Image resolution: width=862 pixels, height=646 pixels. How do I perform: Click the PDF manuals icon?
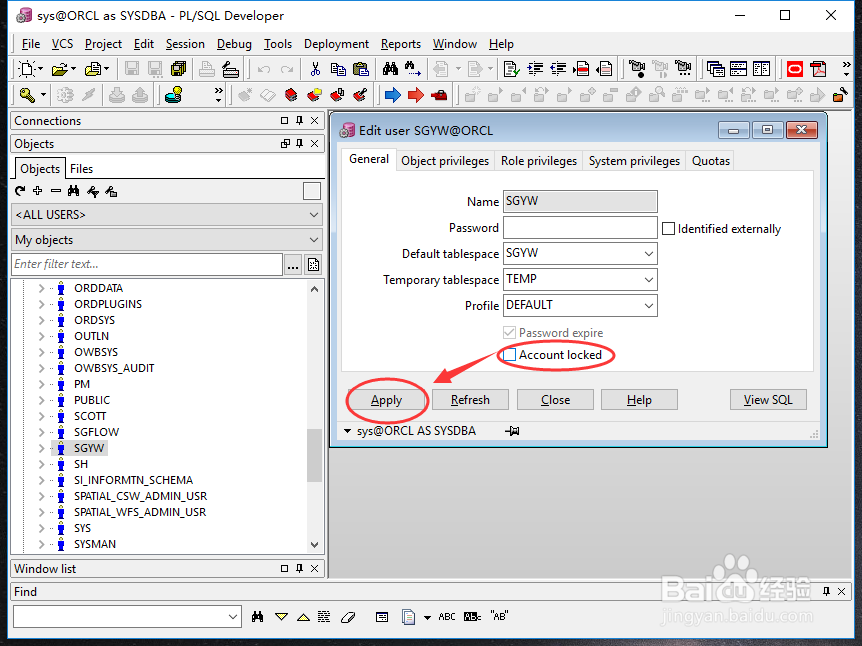click(818, 69)
